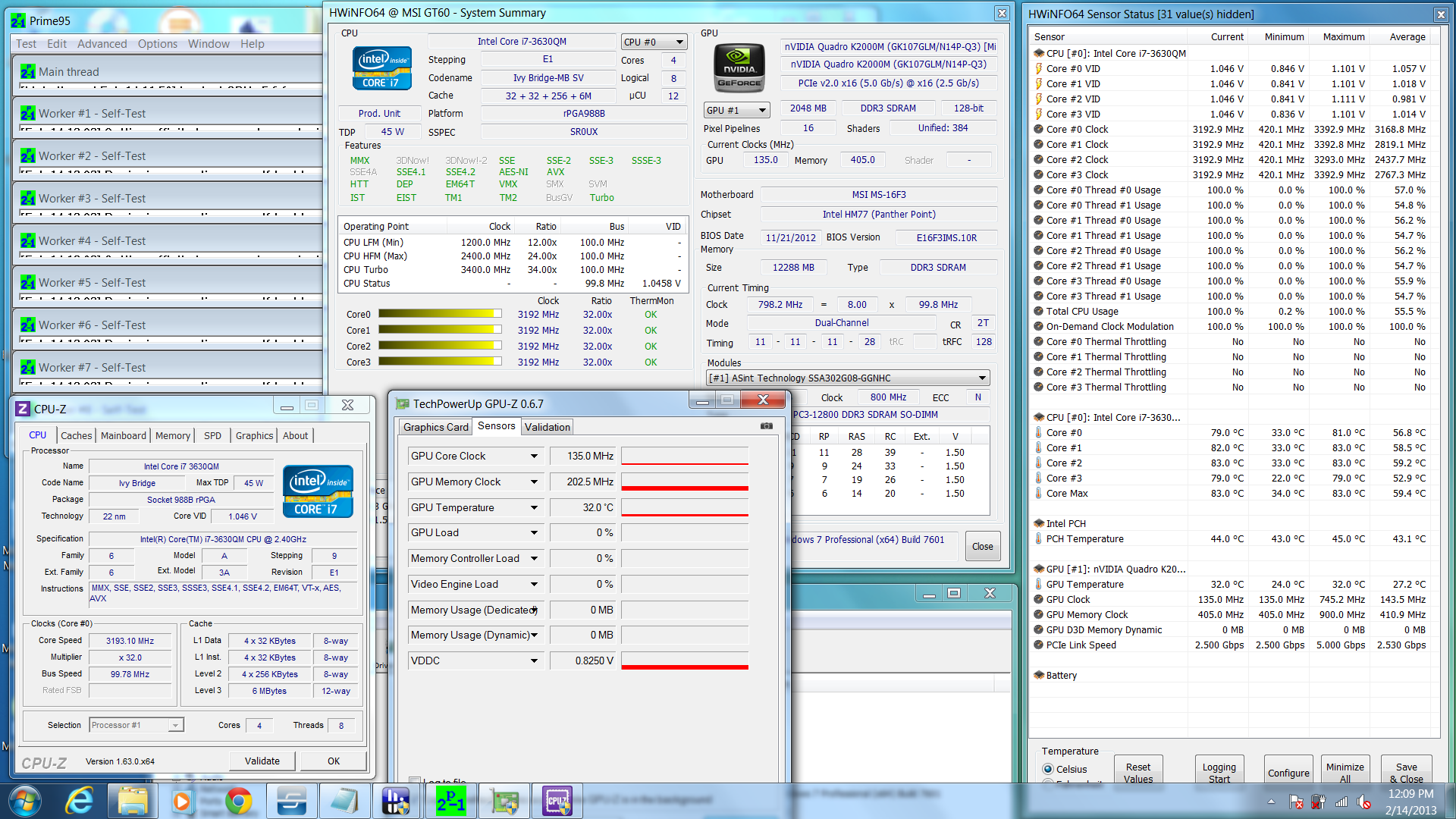This screenshot has width=1456, height=819.
Task: Expand the GPU Core Clock sensor dropdown
Action: coord(534,456)
